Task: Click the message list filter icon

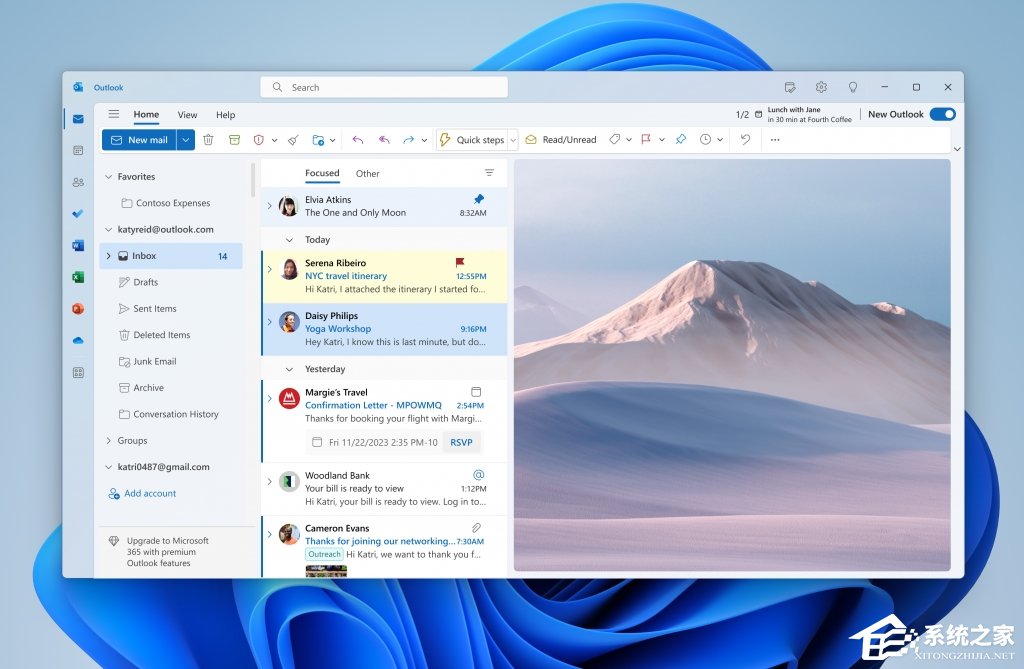Action: [489, 173]
